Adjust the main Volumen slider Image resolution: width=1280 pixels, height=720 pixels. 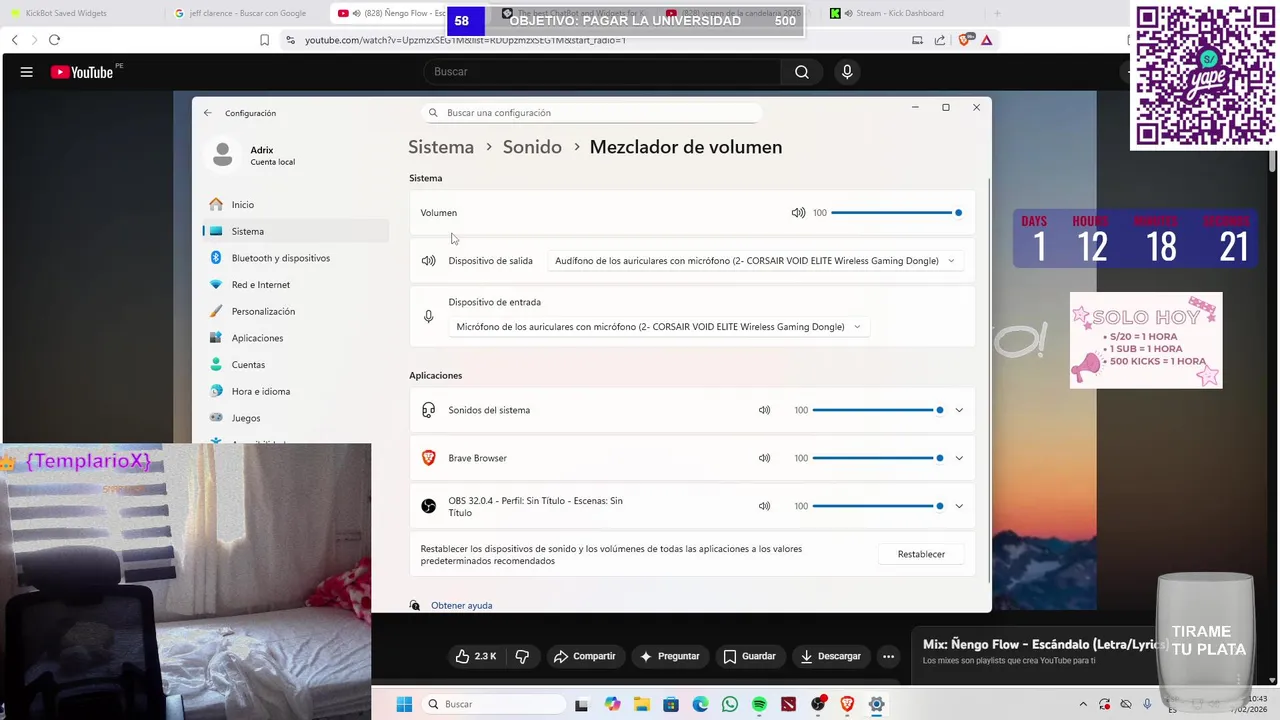[x=896, y=213]
